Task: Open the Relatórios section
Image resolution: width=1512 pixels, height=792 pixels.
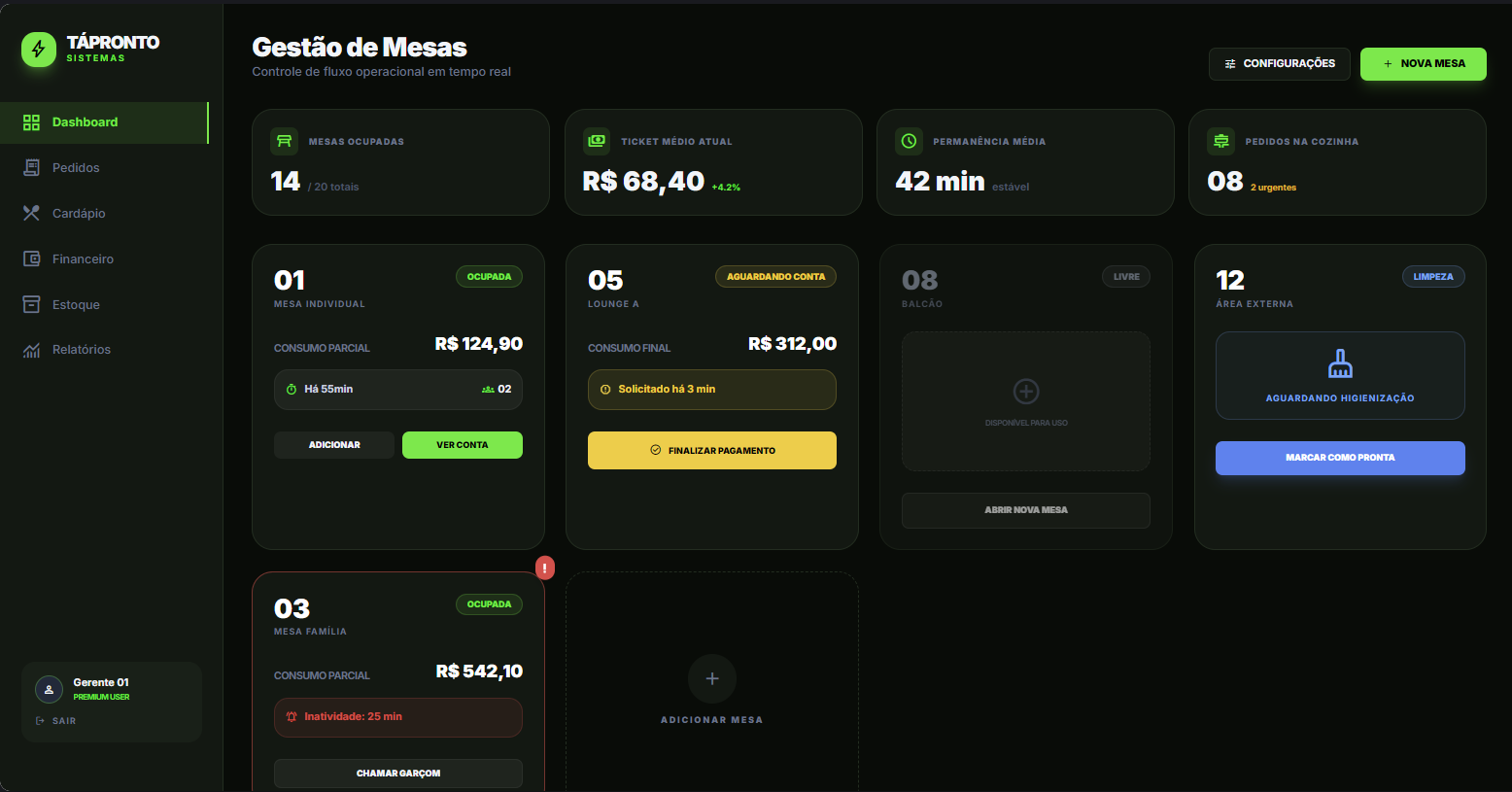Action: [81, 350]
